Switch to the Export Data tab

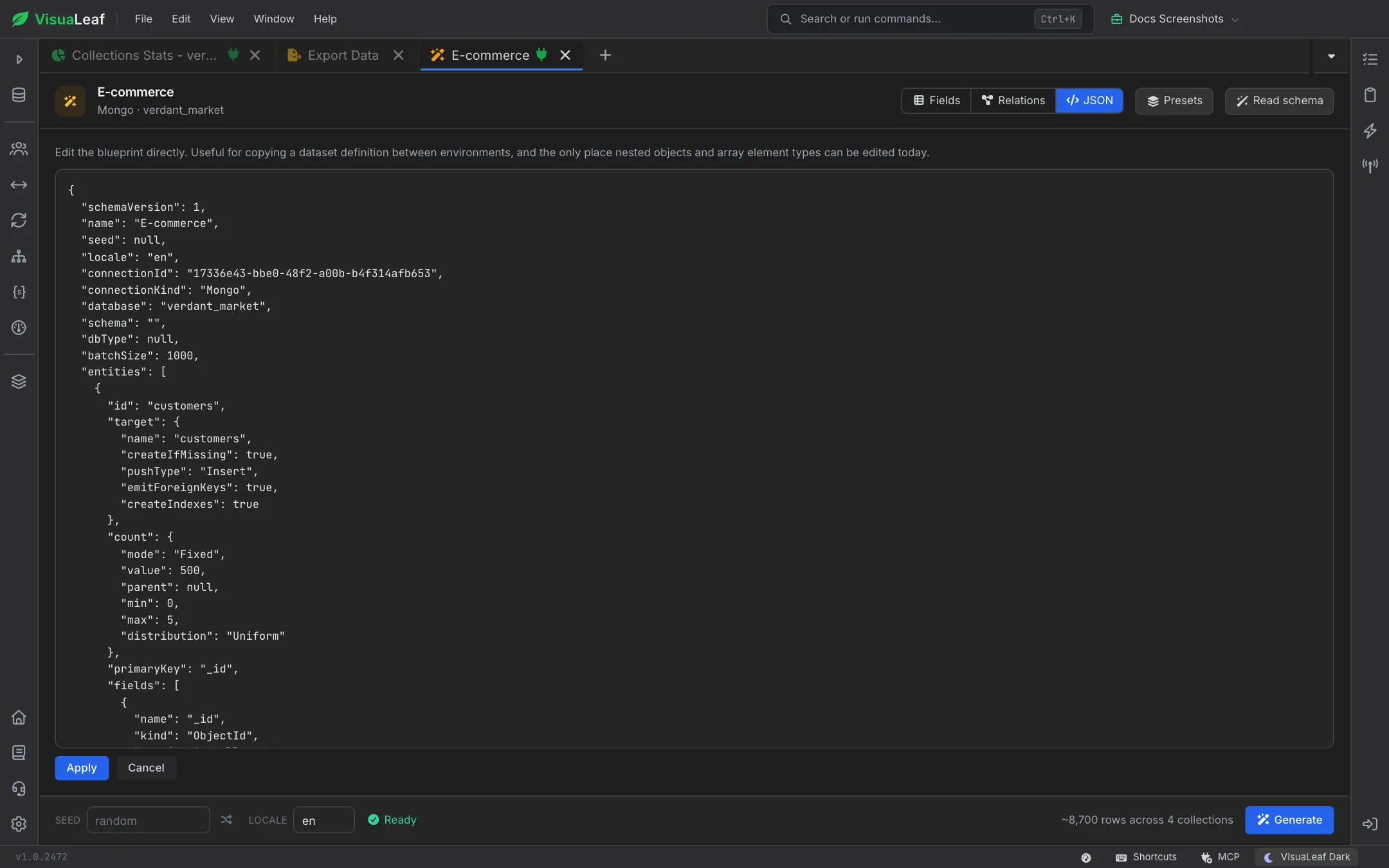pos(342,55)
